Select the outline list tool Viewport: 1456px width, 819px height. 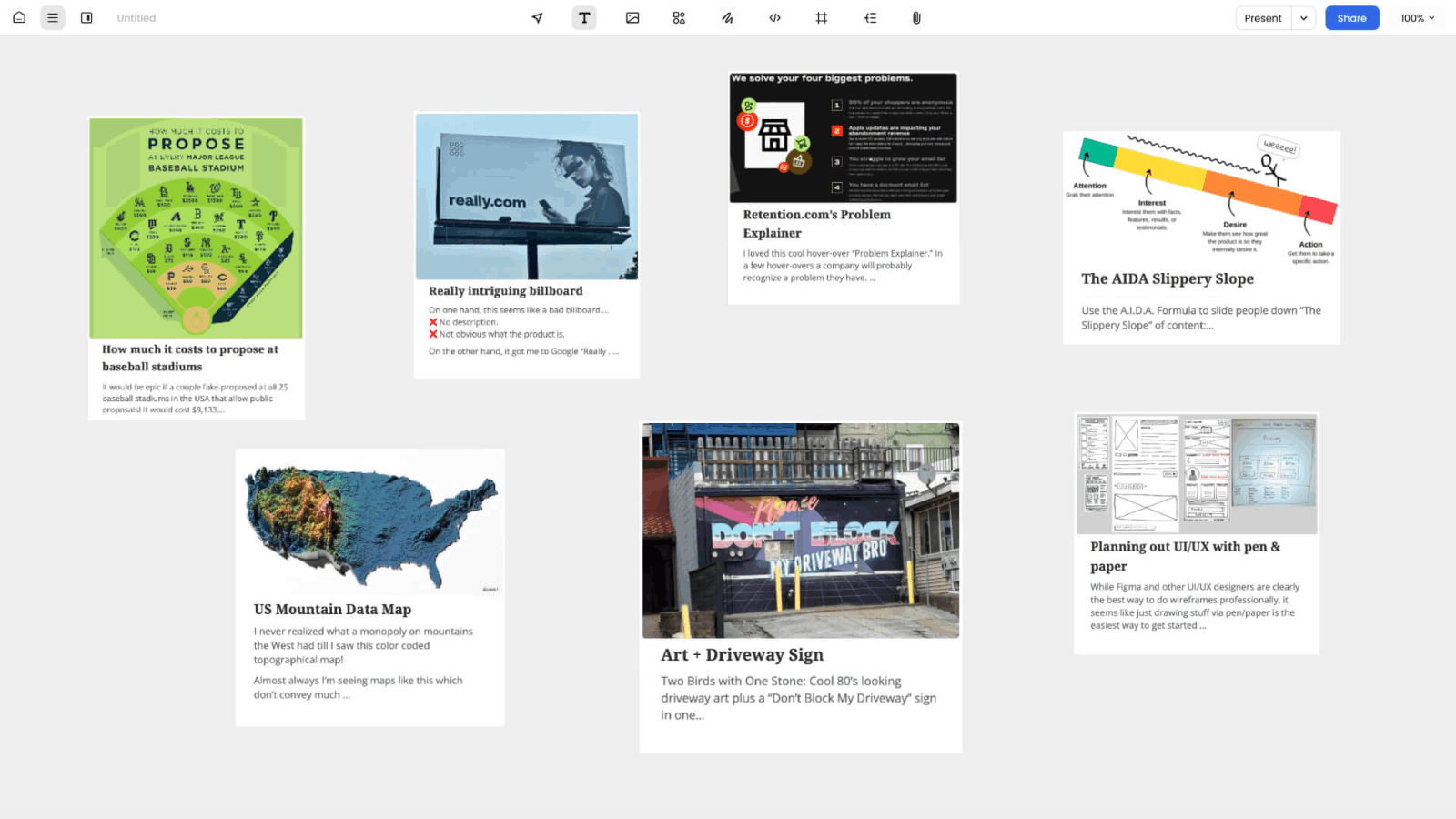[x=870, y=18]
